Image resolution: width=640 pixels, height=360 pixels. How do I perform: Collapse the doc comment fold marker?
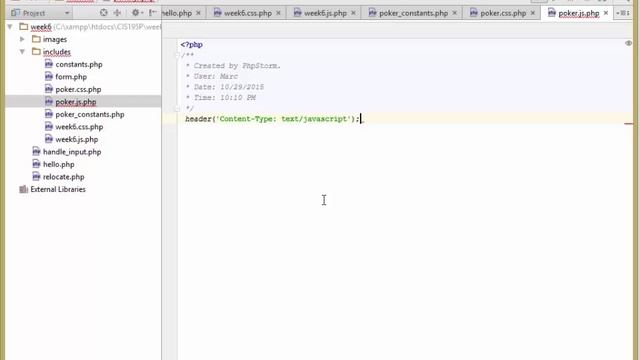click(x=177, y=55)
